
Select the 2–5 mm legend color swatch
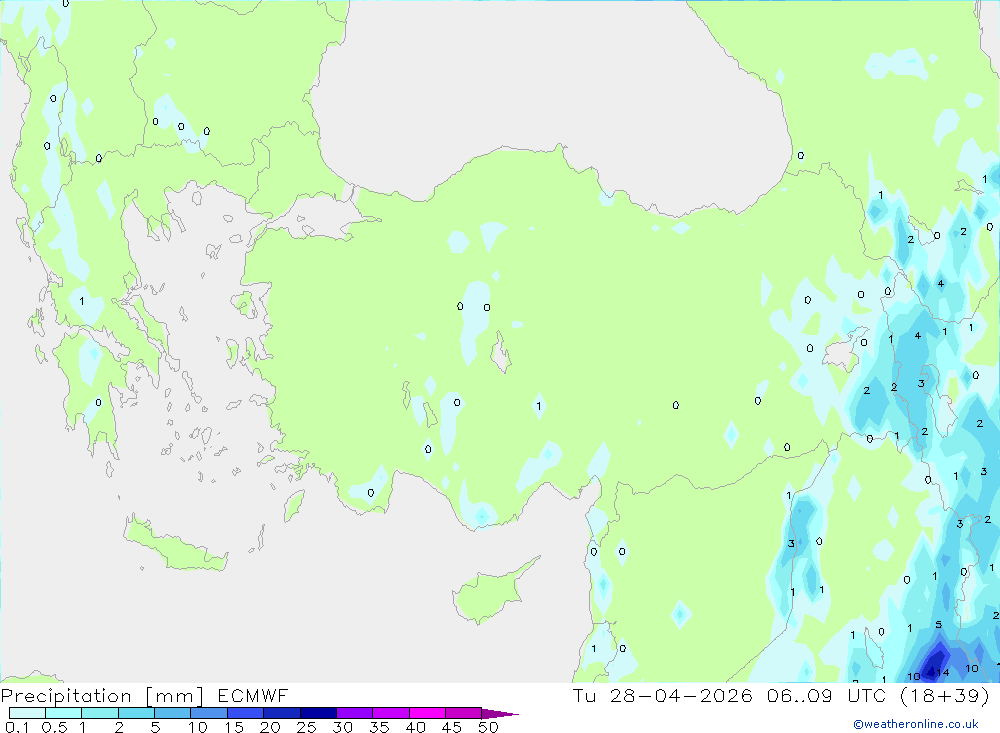point(136,713)
